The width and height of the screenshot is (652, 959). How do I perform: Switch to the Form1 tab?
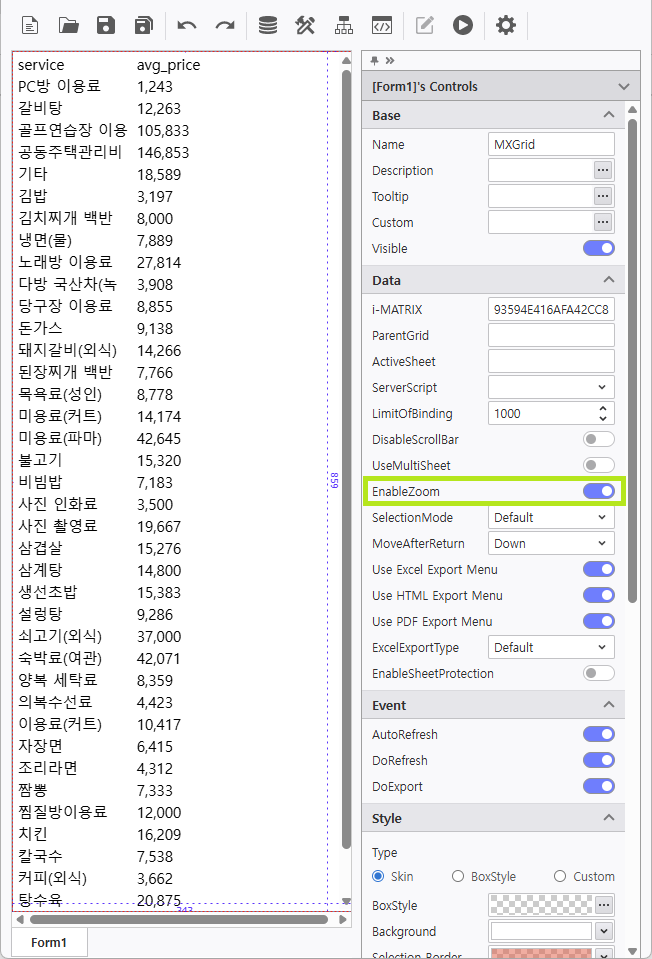[x=49, y=942]
